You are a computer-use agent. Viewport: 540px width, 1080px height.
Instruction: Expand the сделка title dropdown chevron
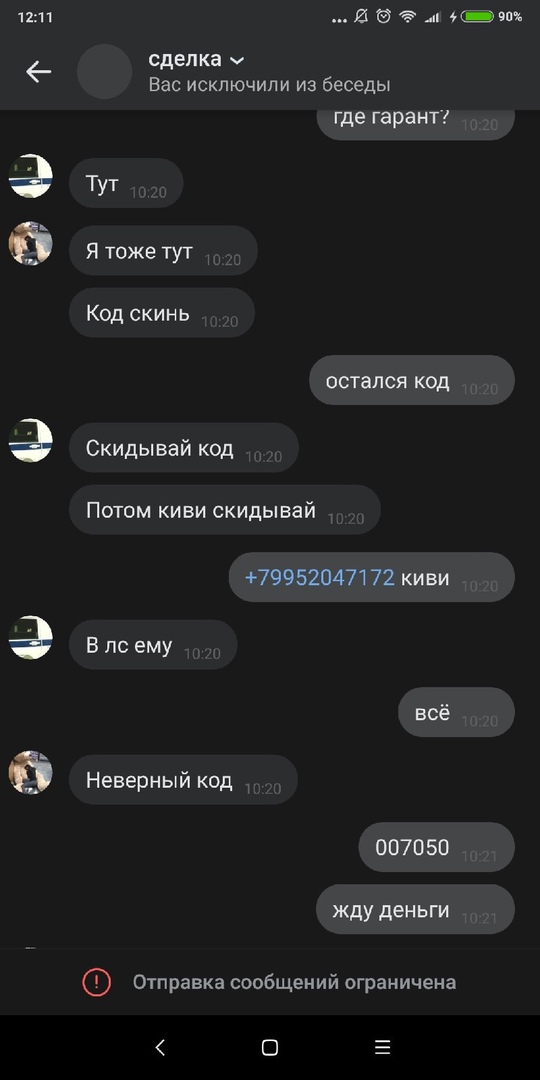click(237, 61)
